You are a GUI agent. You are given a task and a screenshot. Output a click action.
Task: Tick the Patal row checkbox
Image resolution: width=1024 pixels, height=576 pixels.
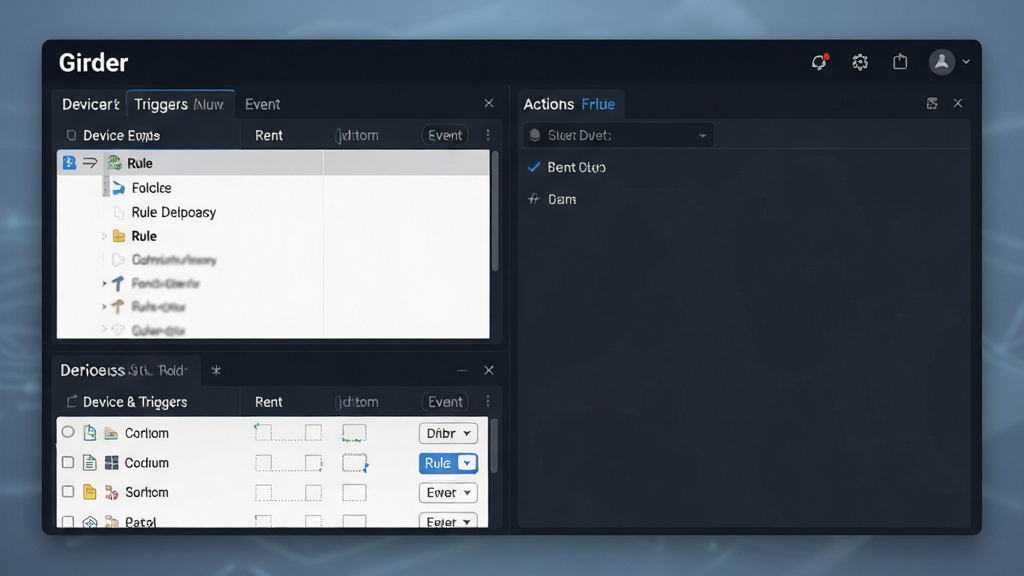[x=68, y=521]
